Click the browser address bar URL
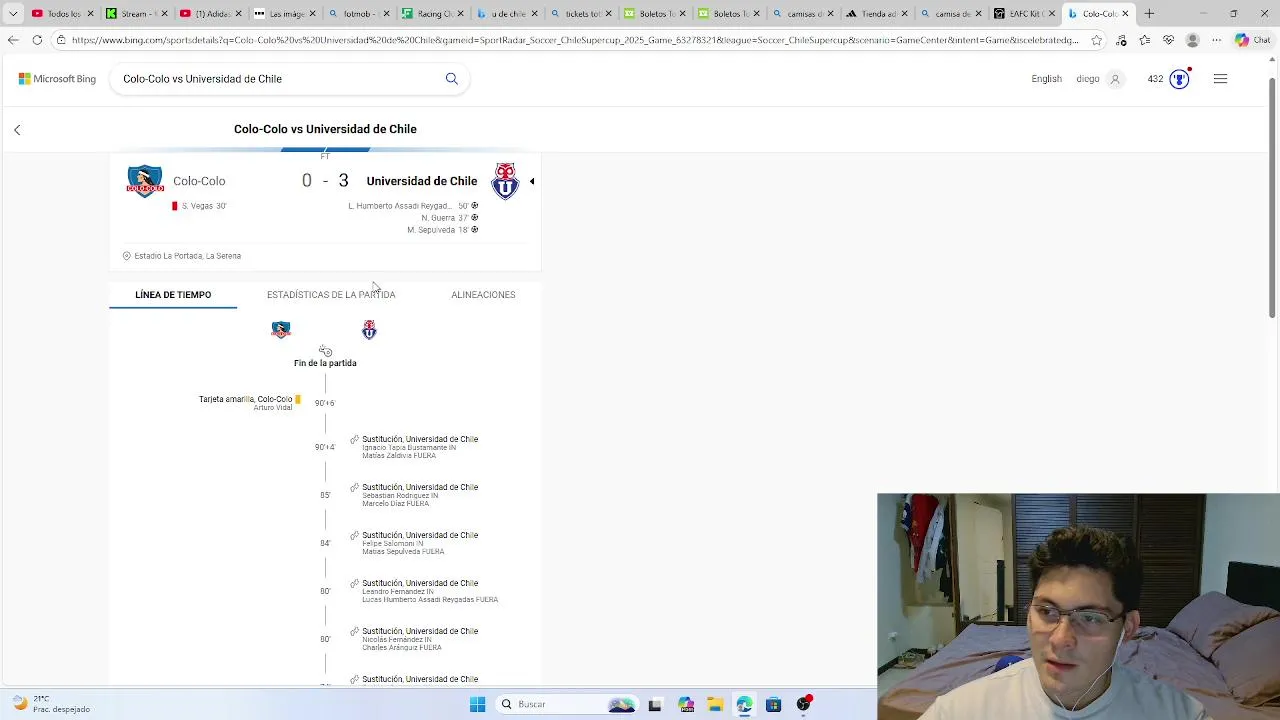The height and width of the screenshot is (720, 1280). pos(575,40)
